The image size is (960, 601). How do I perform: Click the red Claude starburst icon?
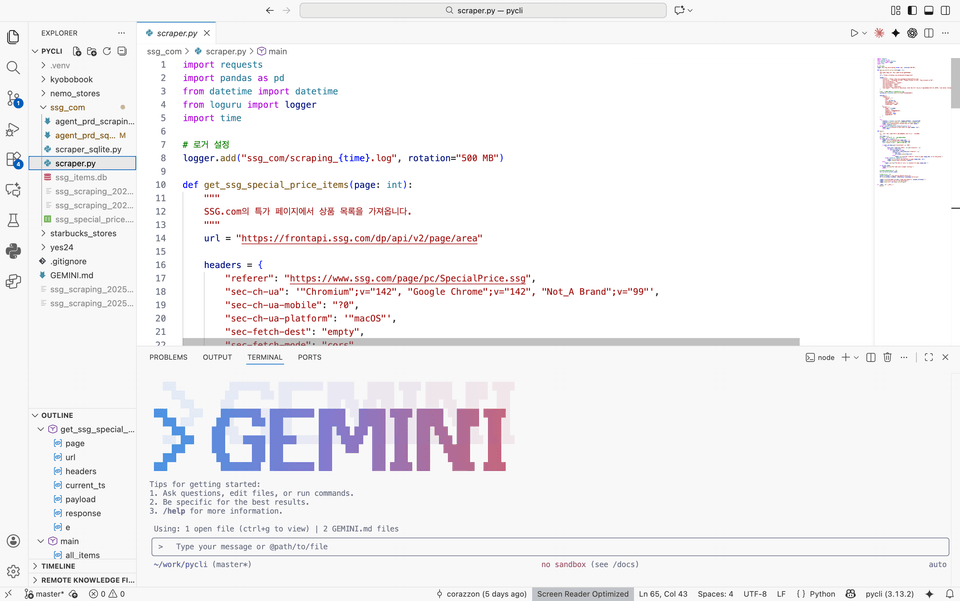[x=879, y=33]
